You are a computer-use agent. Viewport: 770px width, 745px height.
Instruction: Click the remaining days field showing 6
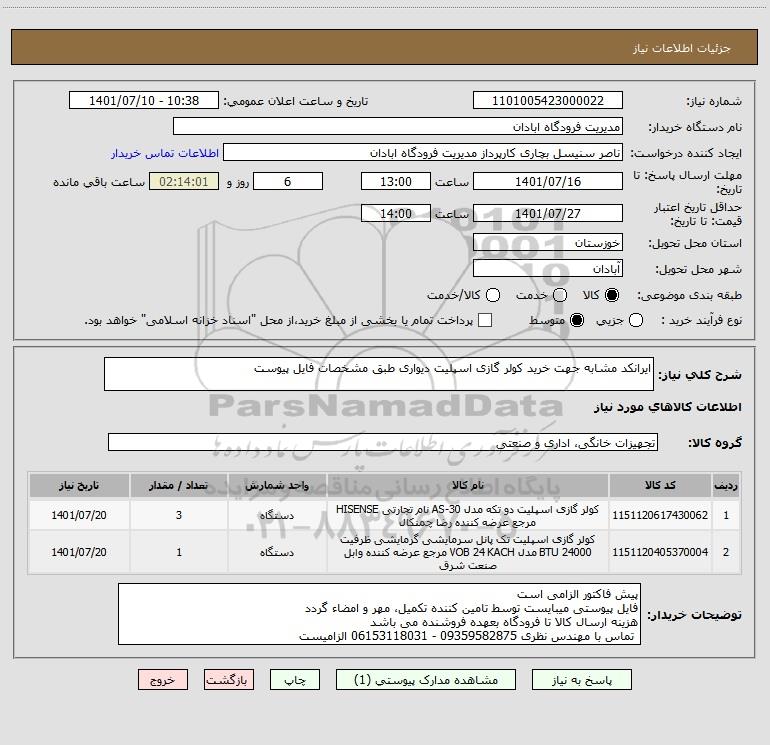pos(288,182)
